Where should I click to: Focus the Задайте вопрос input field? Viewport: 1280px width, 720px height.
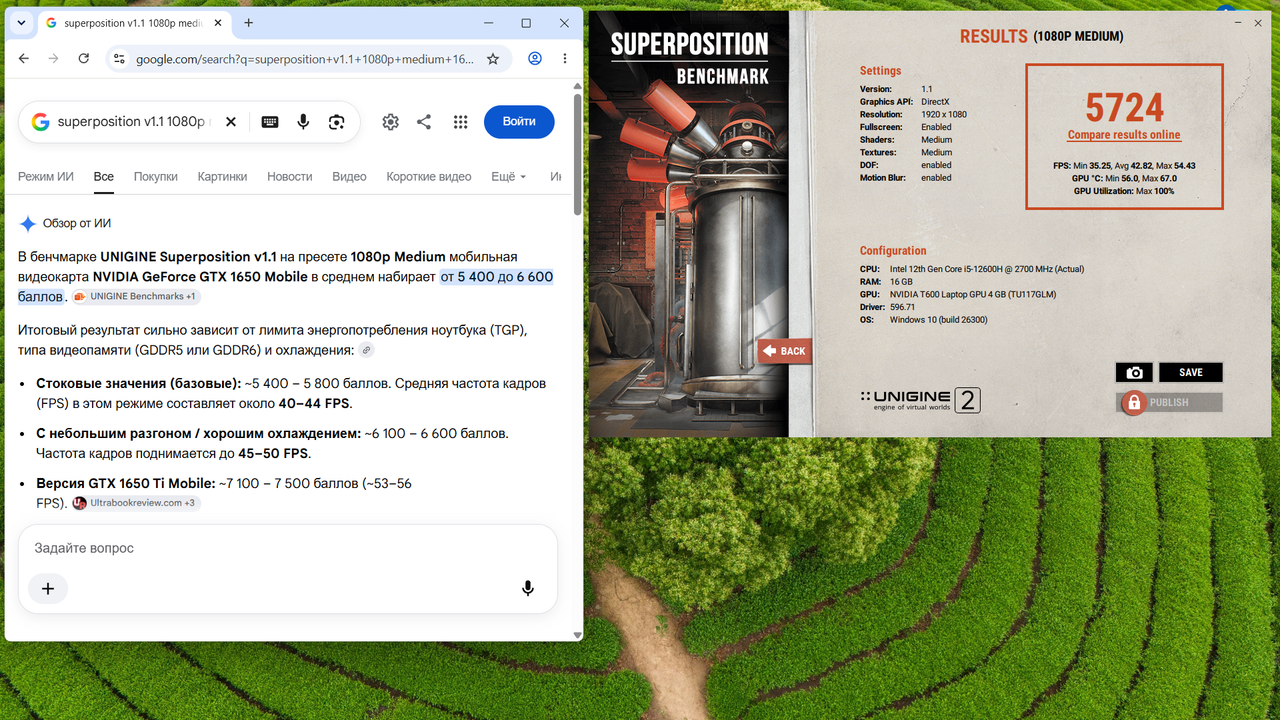(x=287, y=548)
